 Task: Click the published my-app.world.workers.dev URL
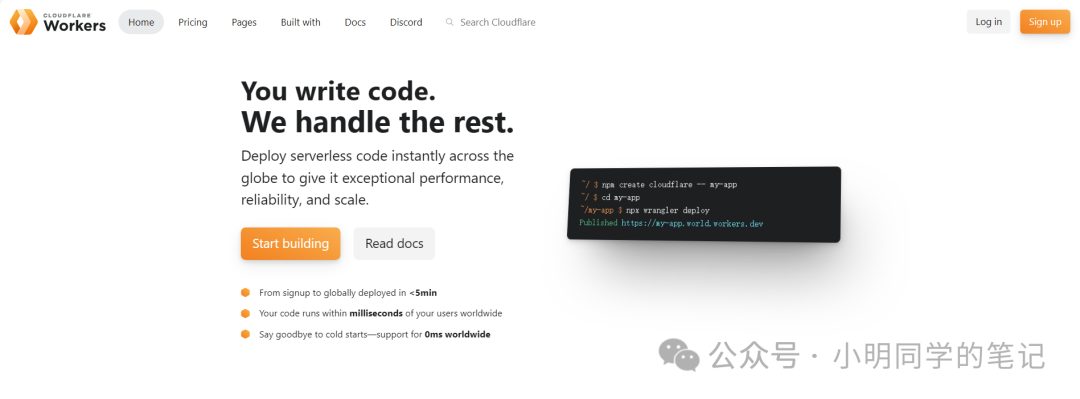click(692, 223)
